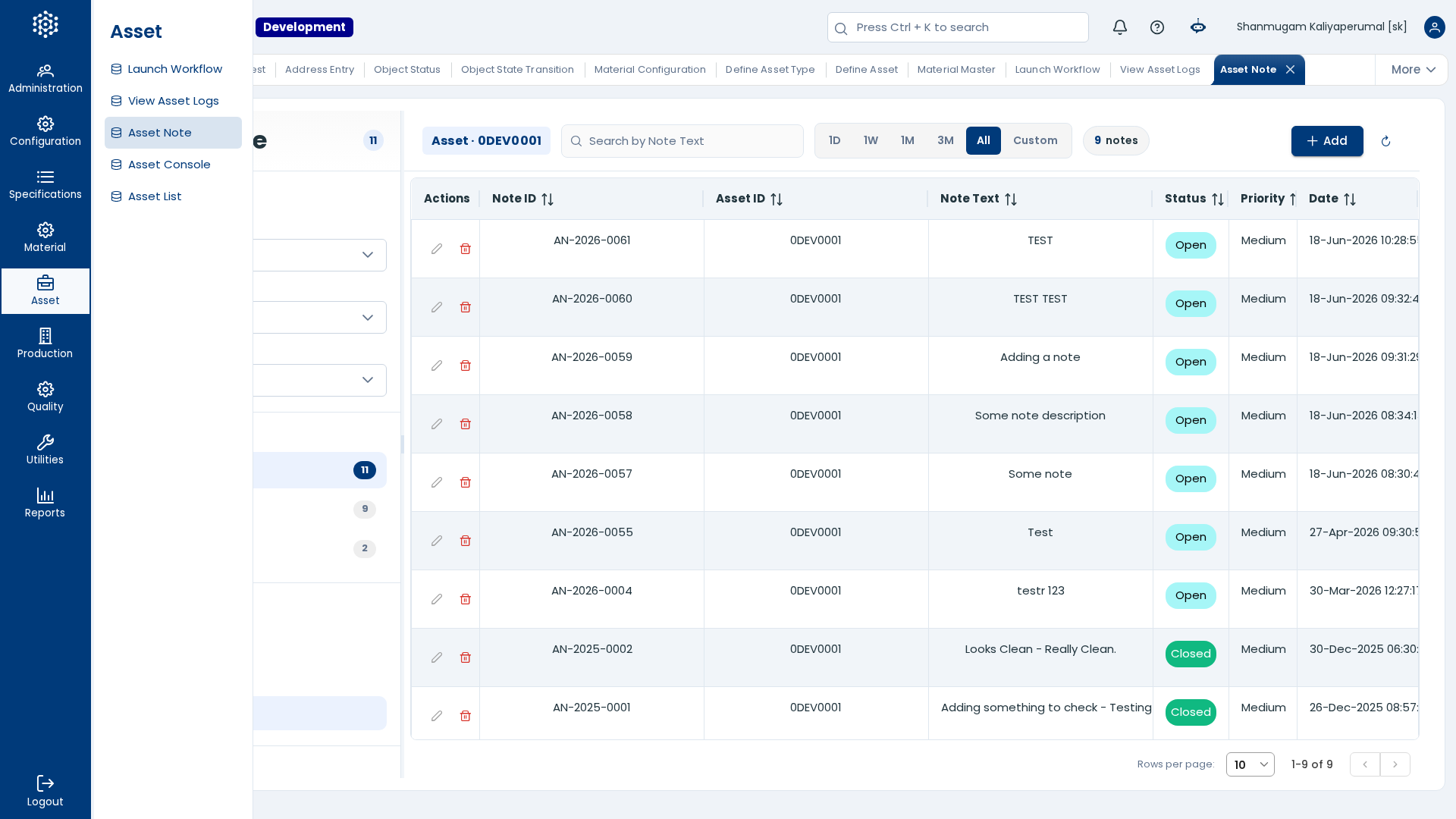Open View Asset Logs in Asset menu

point(173,101)
